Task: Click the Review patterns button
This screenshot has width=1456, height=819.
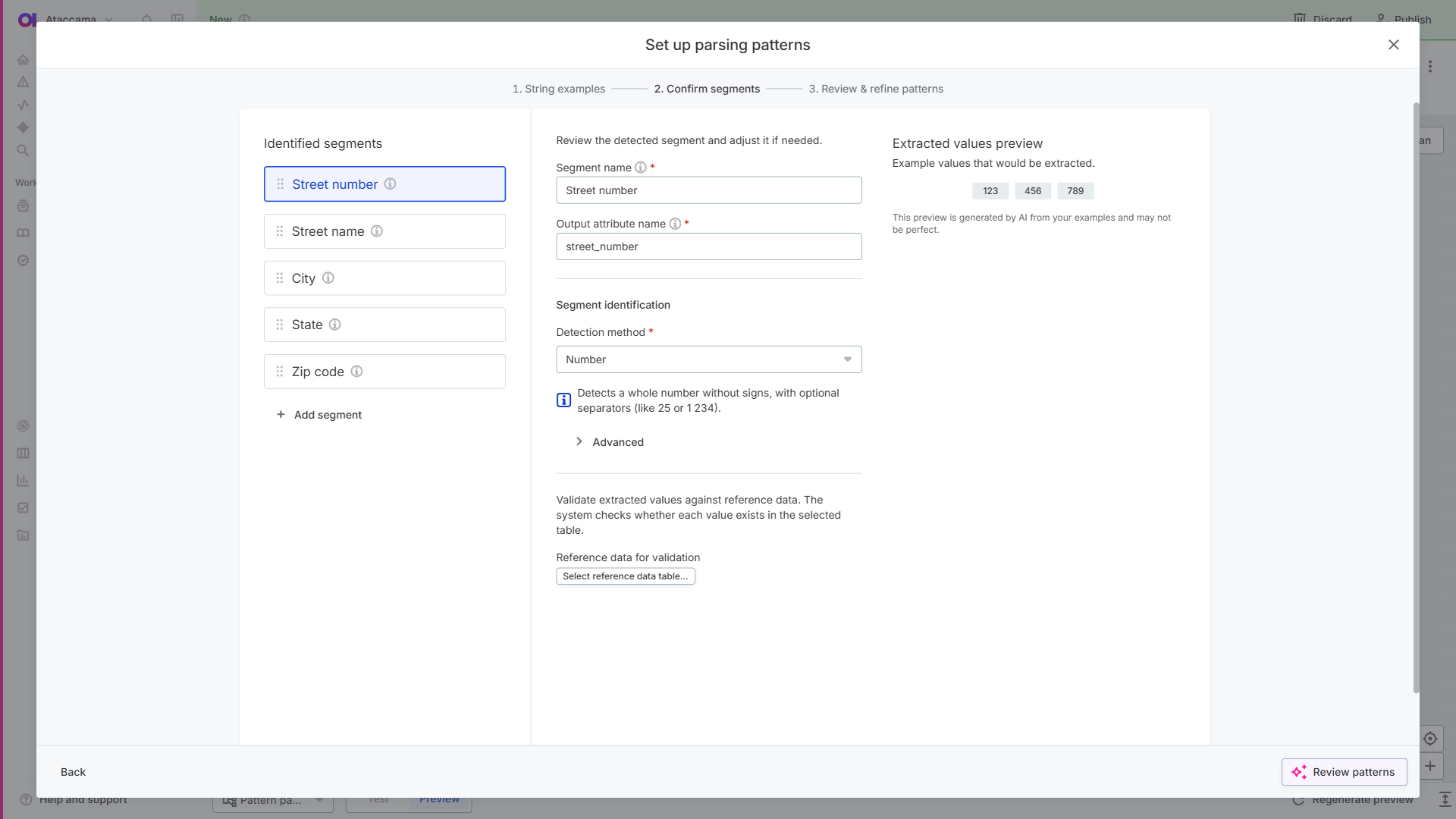Action: coord(1344,772)
